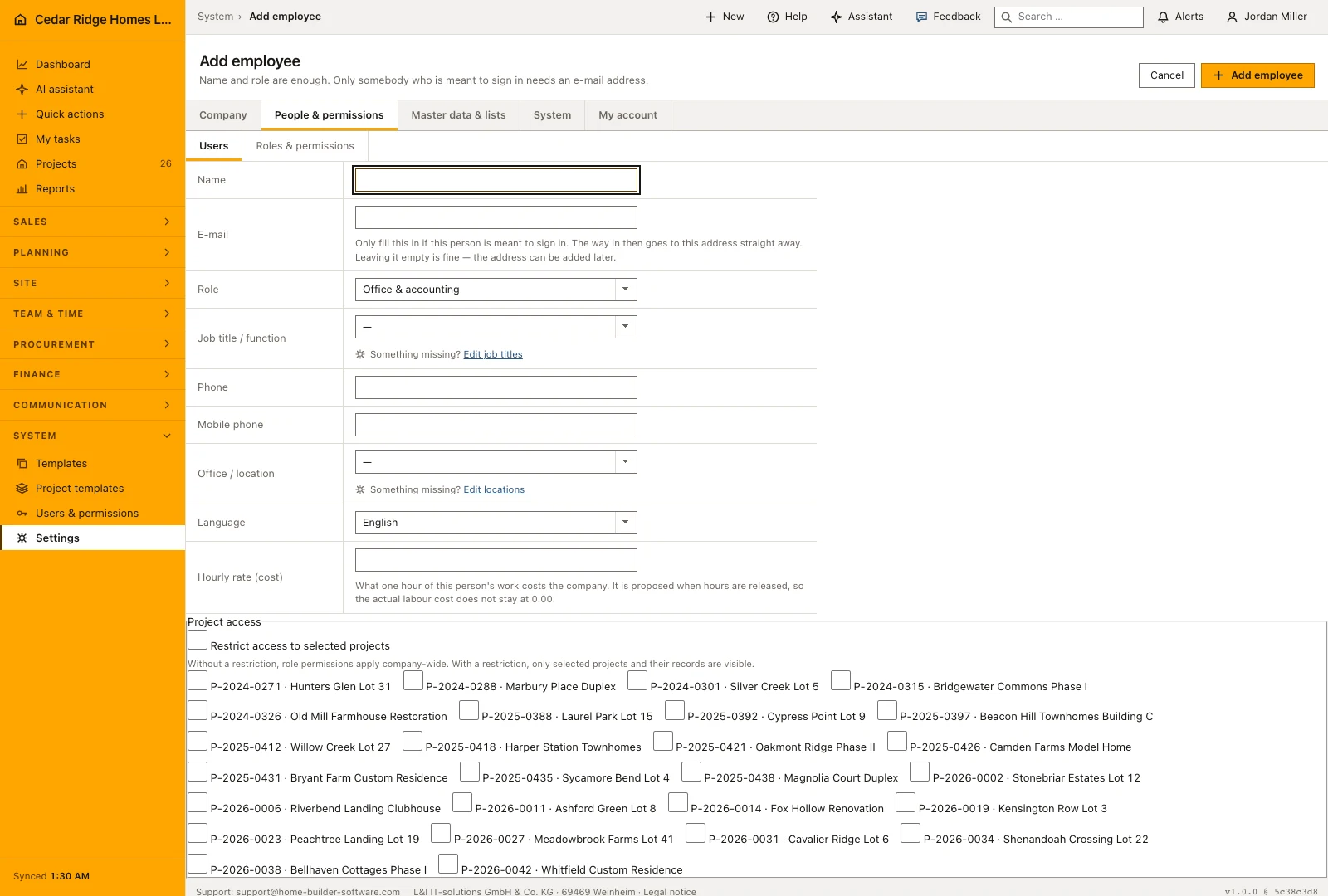Click the Quick actions plus icon
Image resolution: width=1328 pixels, height=896 pixels.
coord(22,114)
